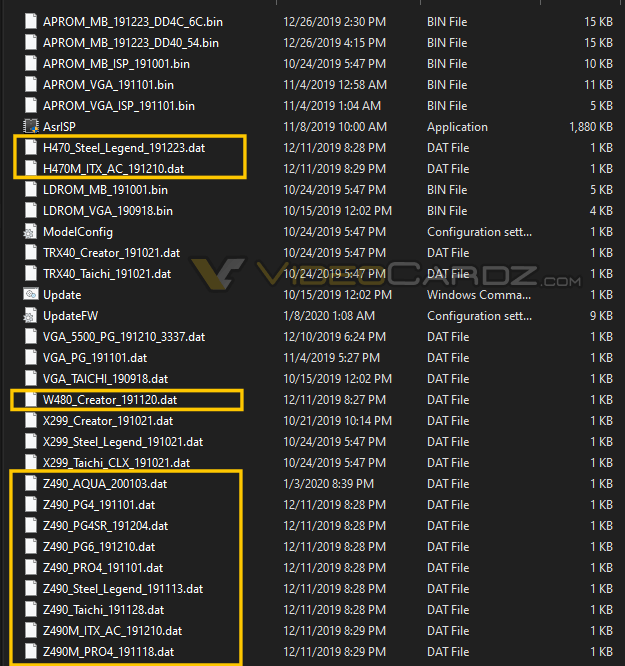Click the Update command script icon
Viewport: 625px width, 666px height.
(31, 294)
